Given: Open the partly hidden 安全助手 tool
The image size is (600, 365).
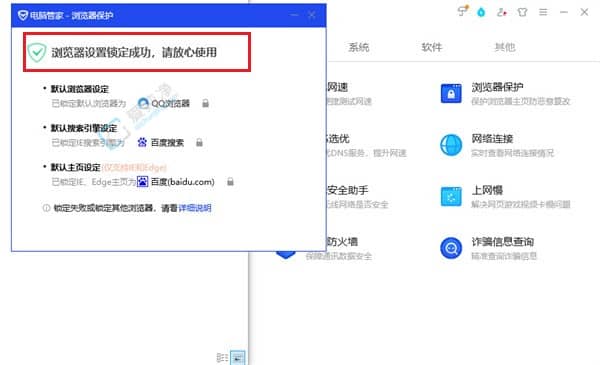Looking at the screenshot, I should coord(348,190).
